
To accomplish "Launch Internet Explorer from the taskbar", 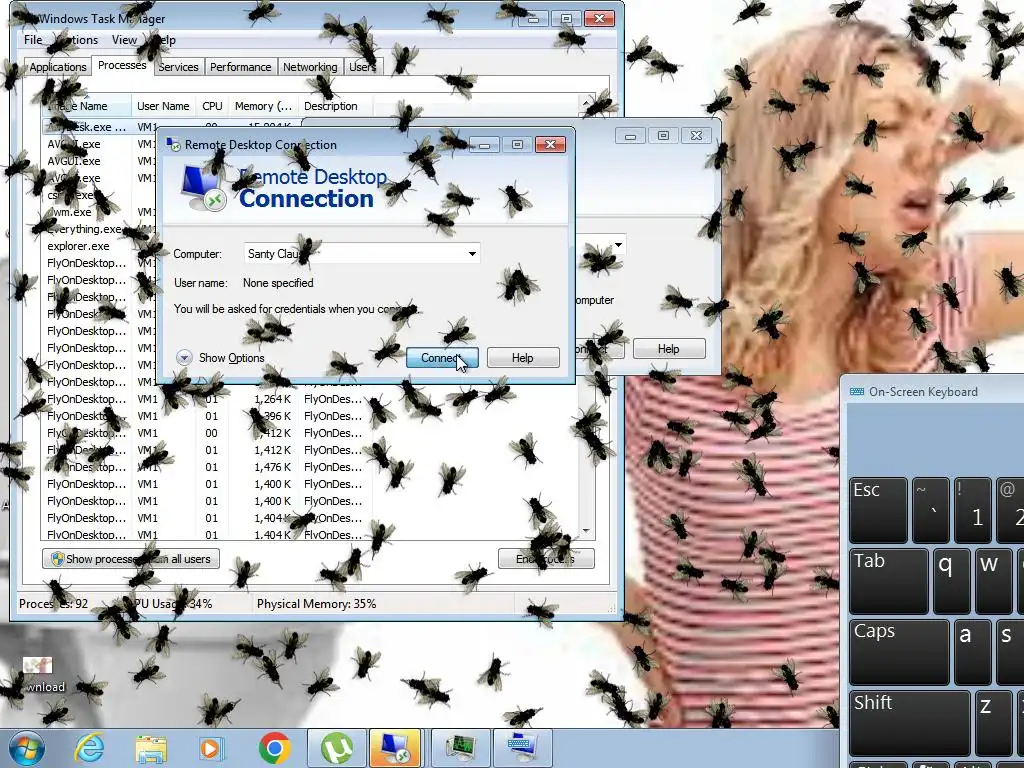I will pyautogui.click(x=89, y=749).
